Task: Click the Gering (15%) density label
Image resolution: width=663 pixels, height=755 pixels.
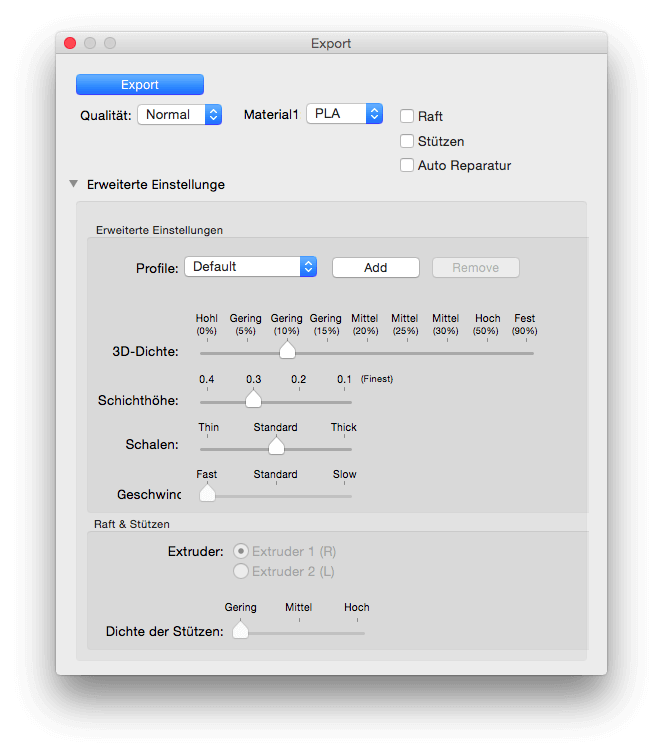Action: tap(326, 324)
